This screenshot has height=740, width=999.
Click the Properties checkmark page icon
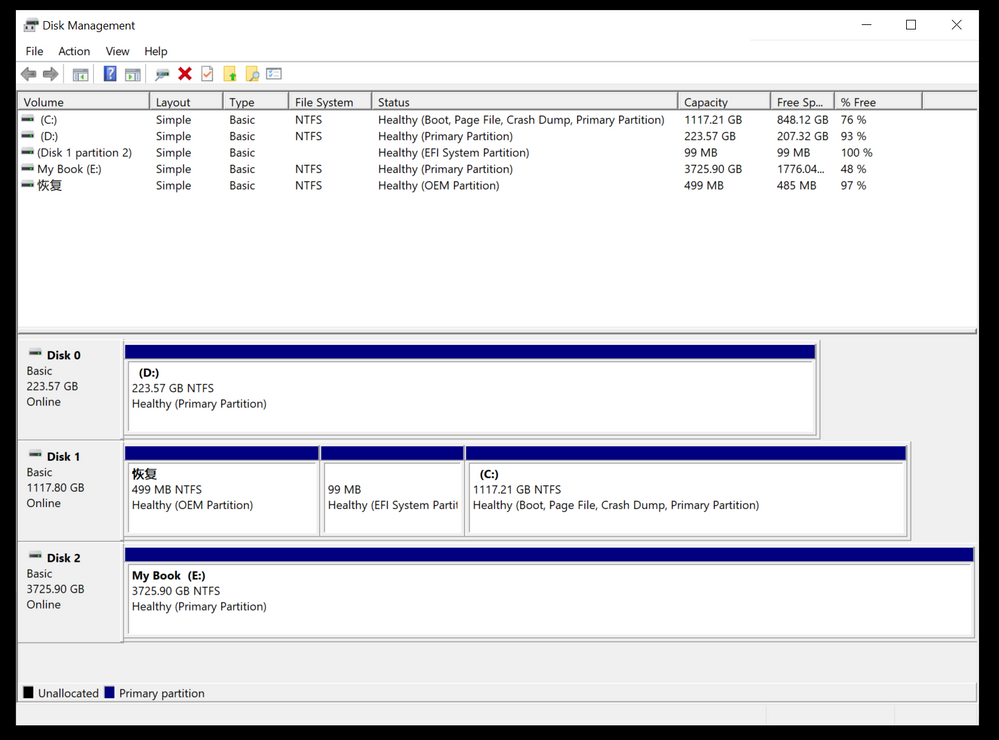tap(207, 74)
